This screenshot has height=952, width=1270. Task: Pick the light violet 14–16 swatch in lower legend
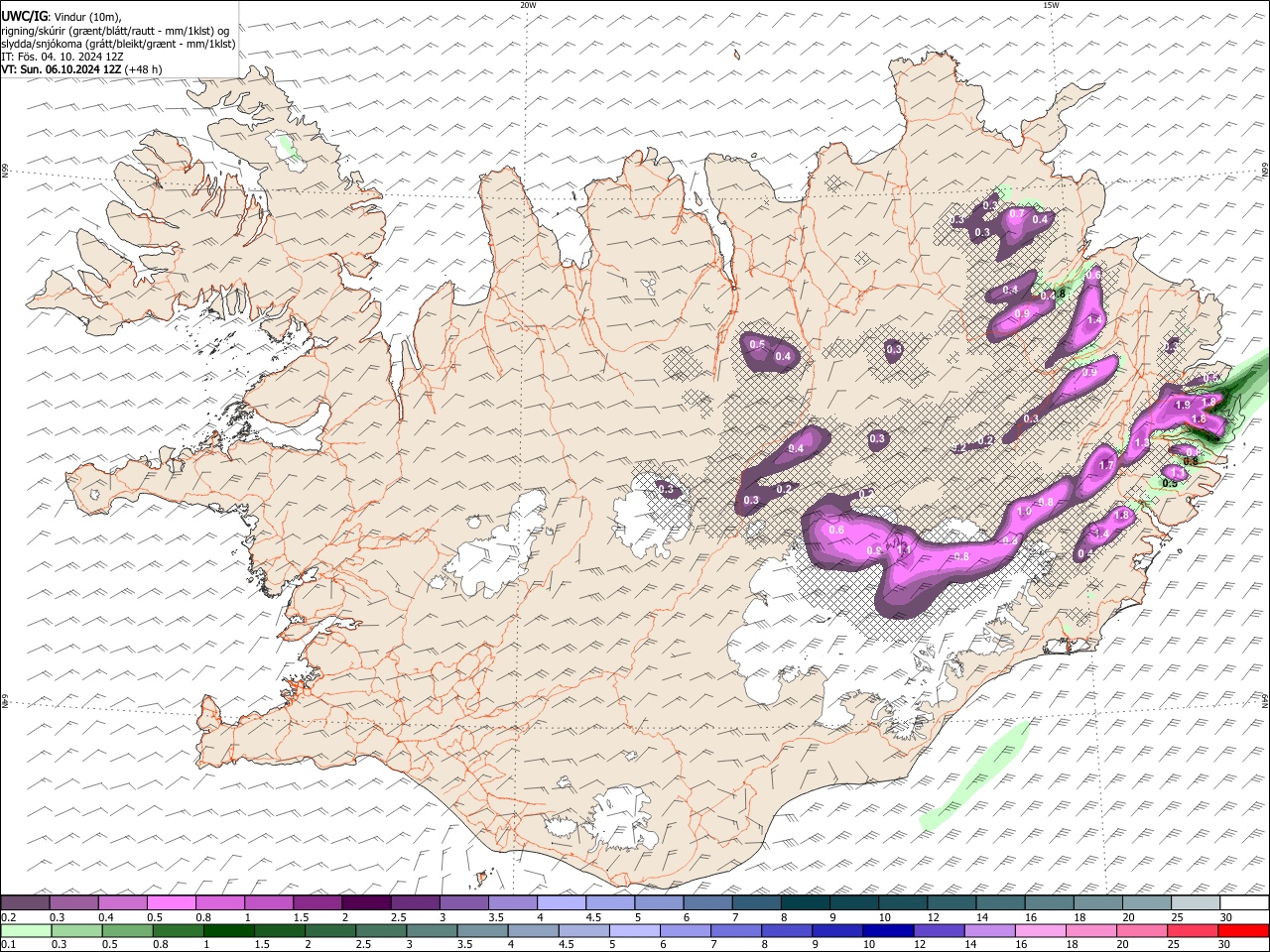tap(991, 931)
